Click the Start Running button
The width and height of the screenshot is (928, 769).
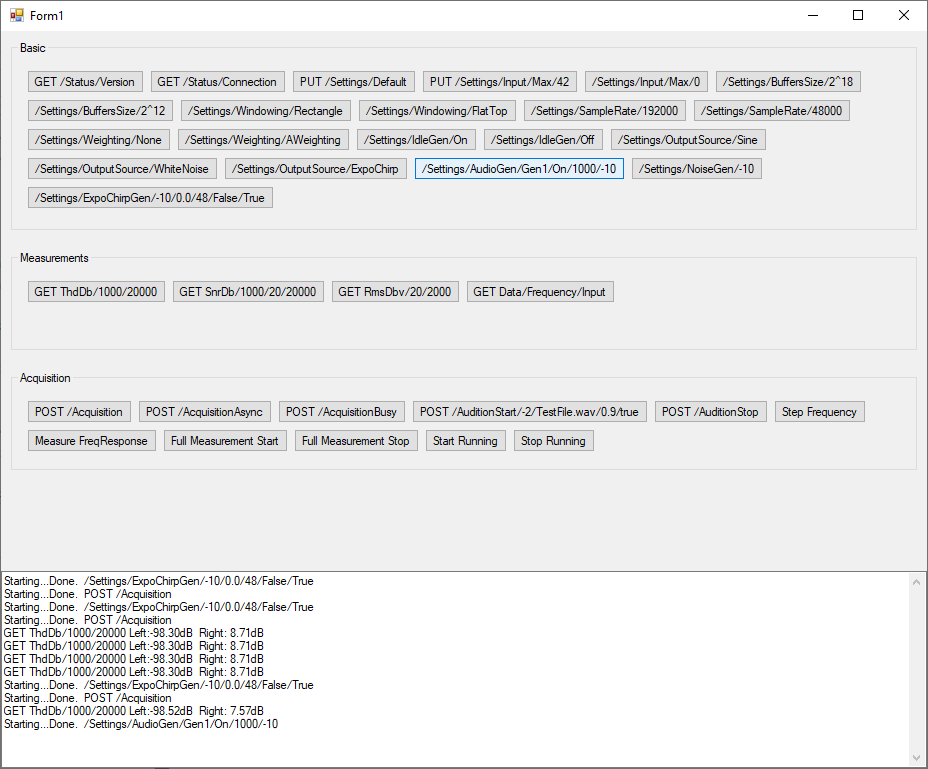pyautogui.click(x=466, y=440)
